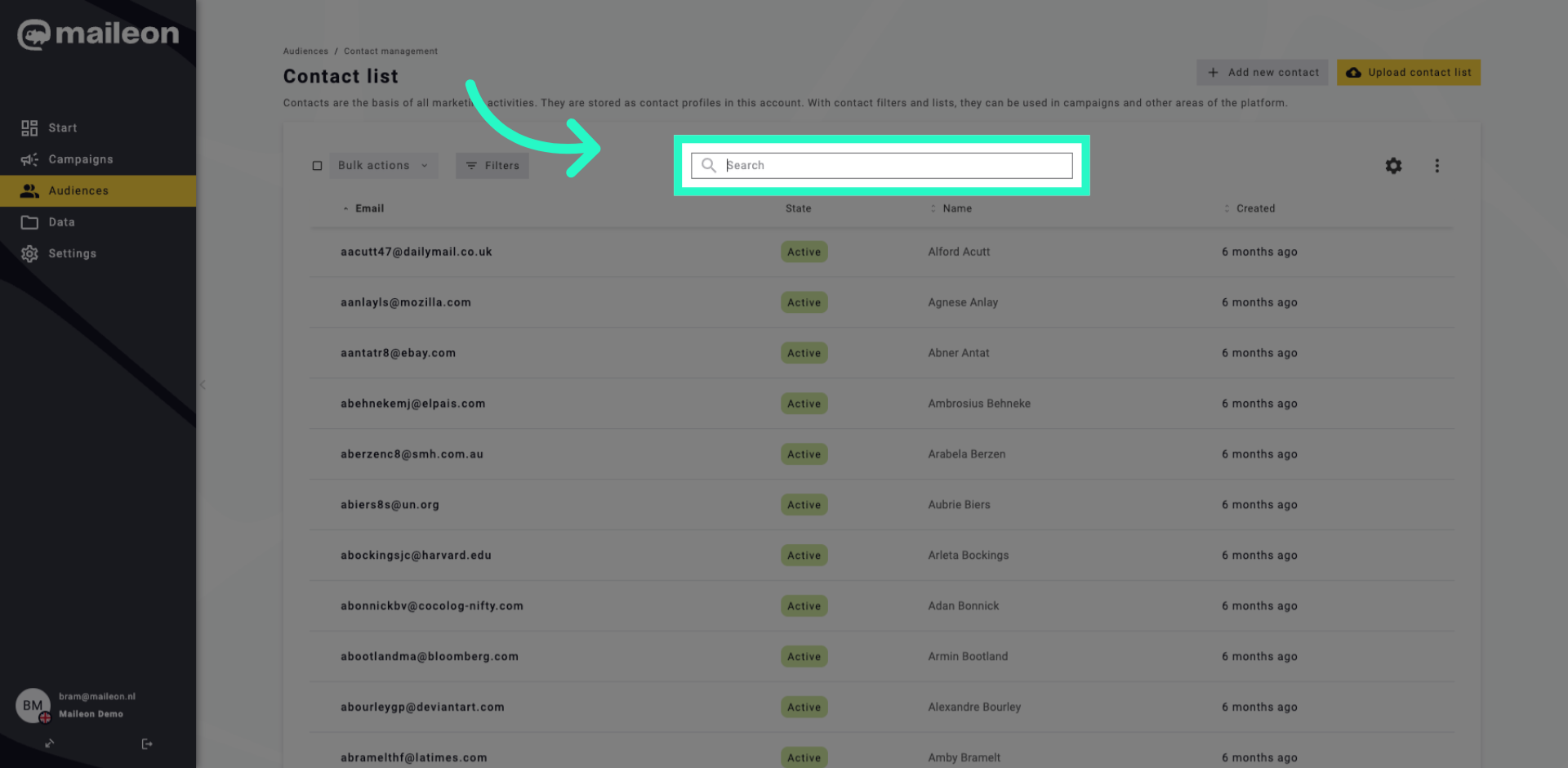1568x768 pixels.
Task: Click the BM user avatar
Action: point(32,704)
